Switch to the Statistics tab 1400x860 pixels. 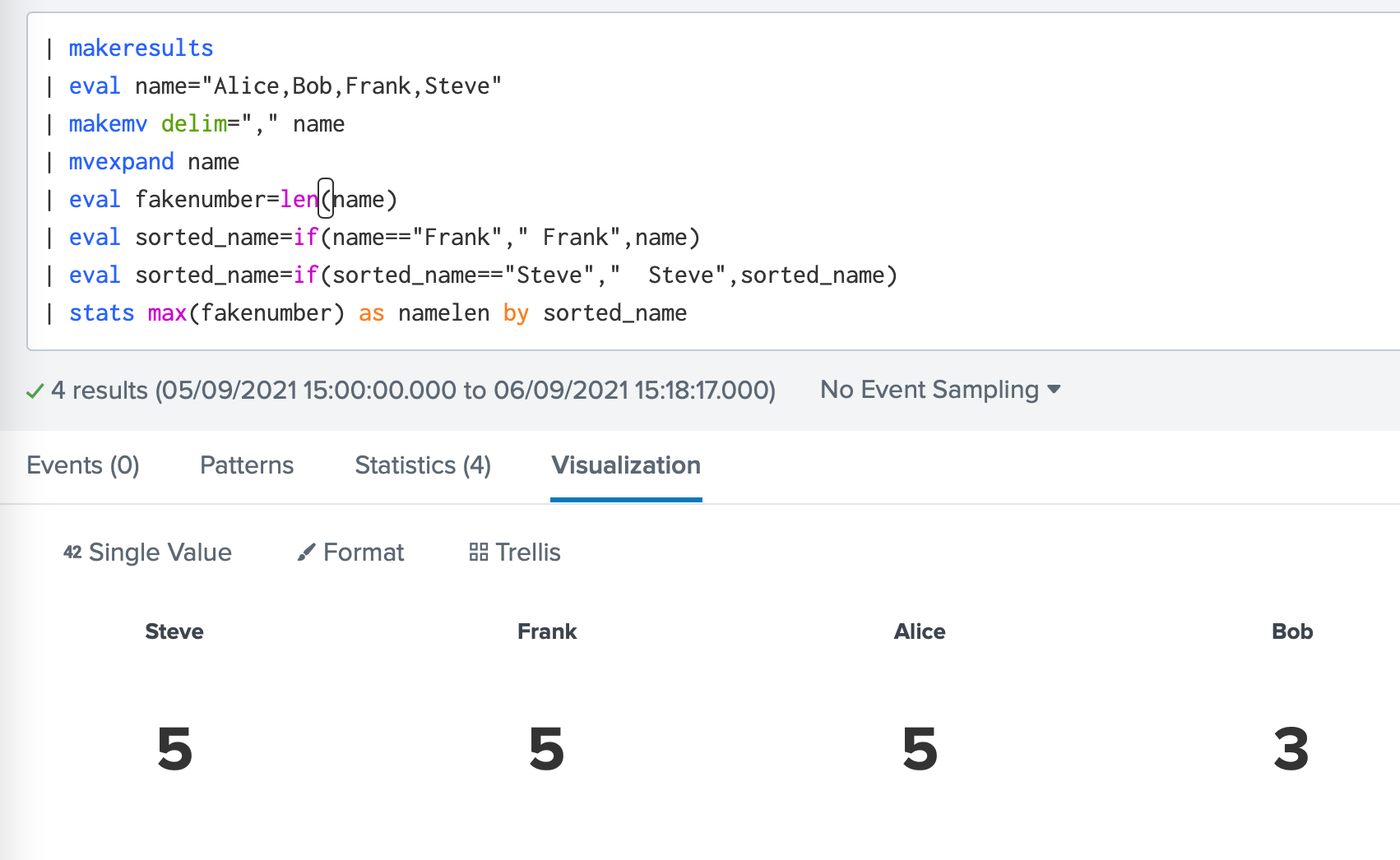point(422,465)
